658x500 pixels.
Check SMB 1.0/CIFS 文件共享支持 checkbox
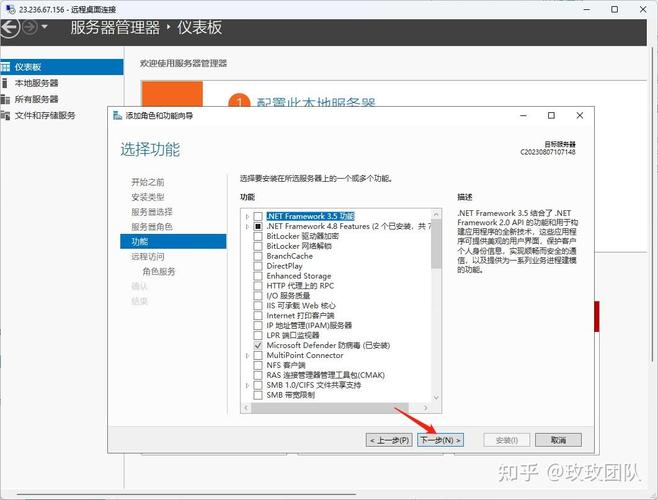point(258,385)
